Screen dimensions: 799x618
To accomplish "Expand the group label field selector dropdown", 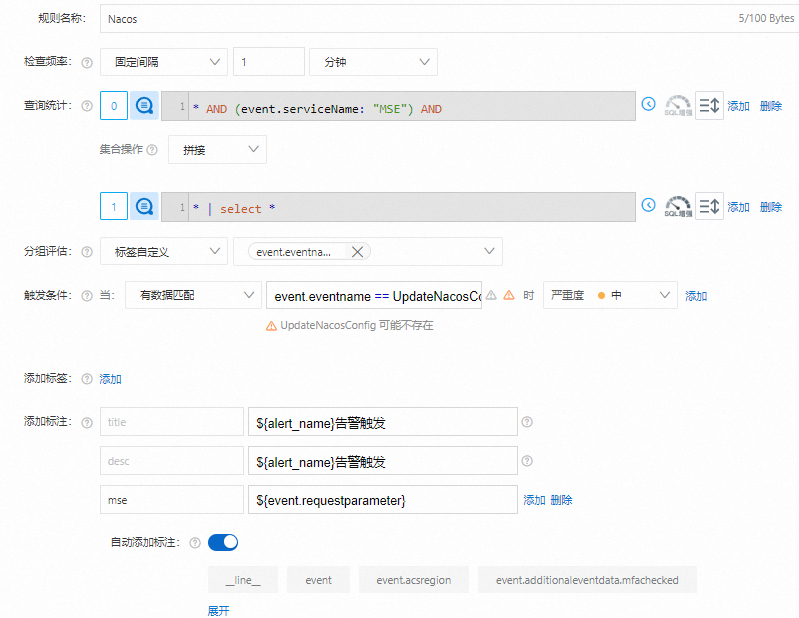I will coord(489,251).
